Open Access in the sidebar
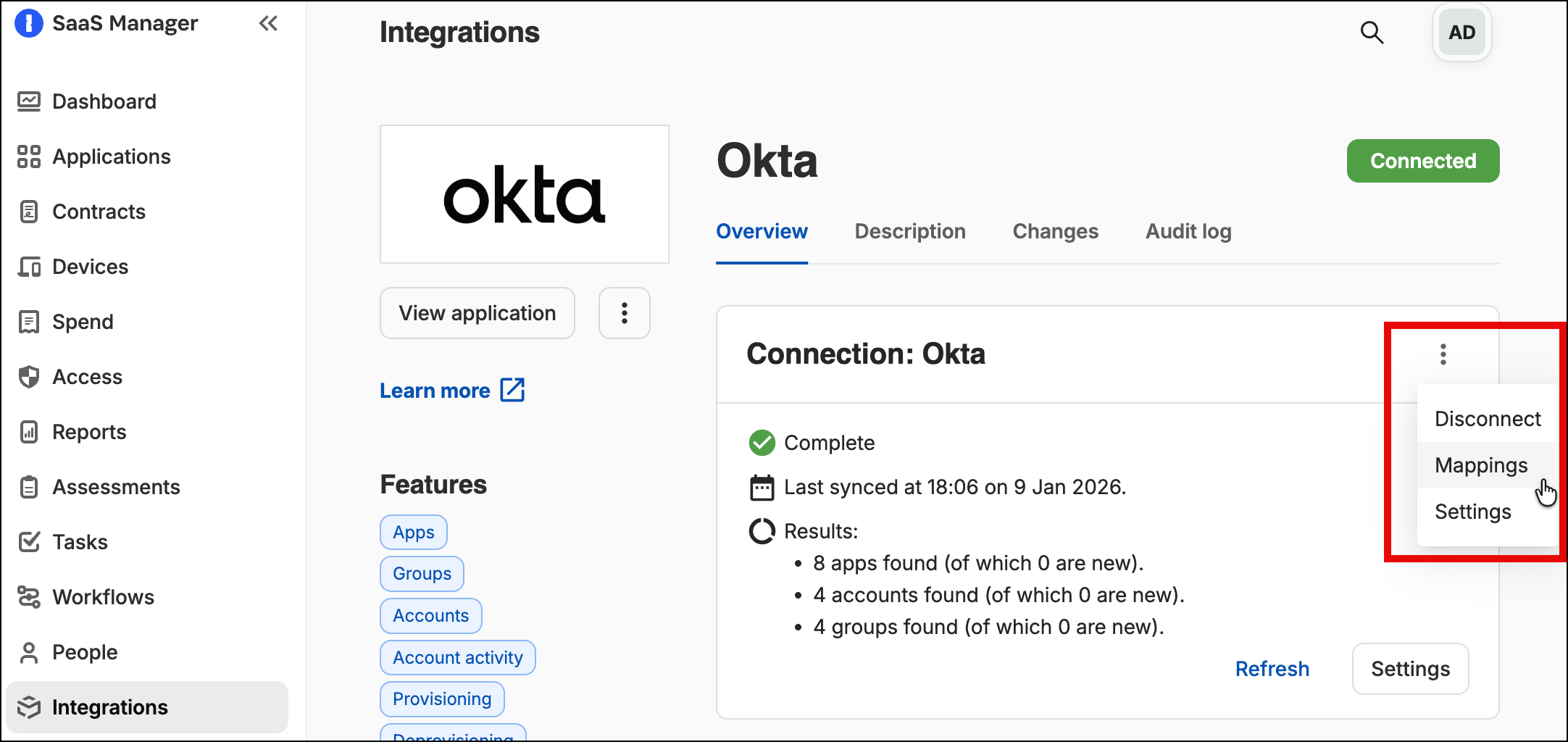 point(147,377)
